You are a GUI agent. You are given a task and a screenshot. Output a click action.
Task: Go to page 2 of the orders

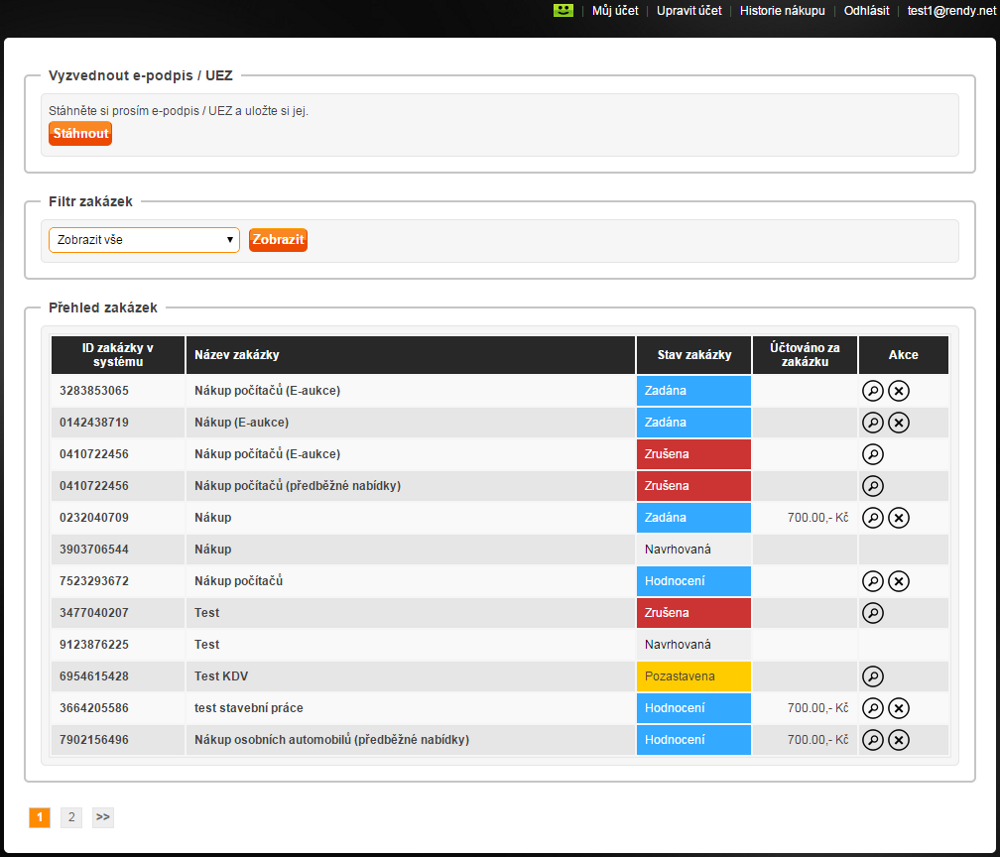tap(71, 817)
